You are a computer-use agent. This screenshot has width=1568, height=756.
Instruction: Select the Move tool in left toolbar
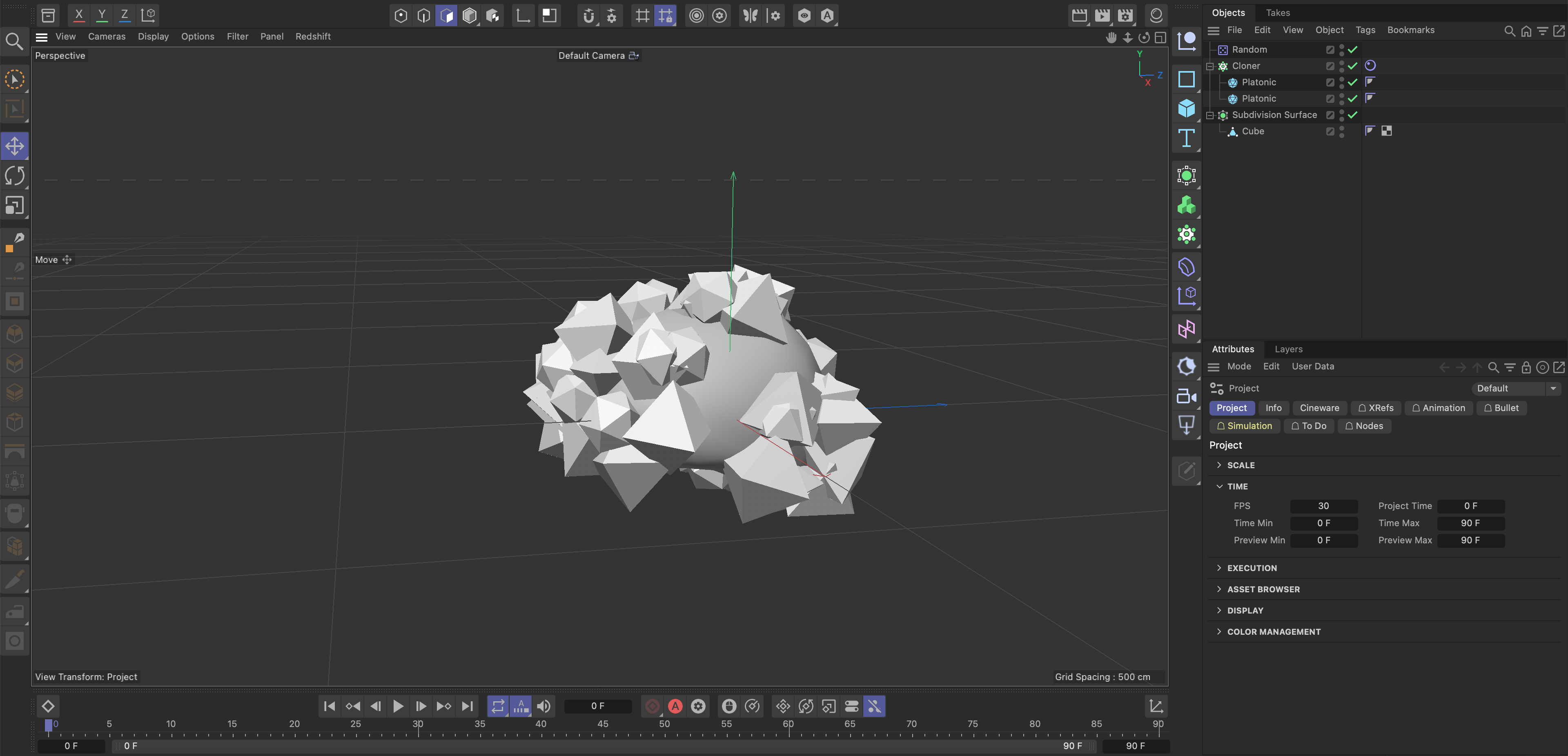[15, 146]
